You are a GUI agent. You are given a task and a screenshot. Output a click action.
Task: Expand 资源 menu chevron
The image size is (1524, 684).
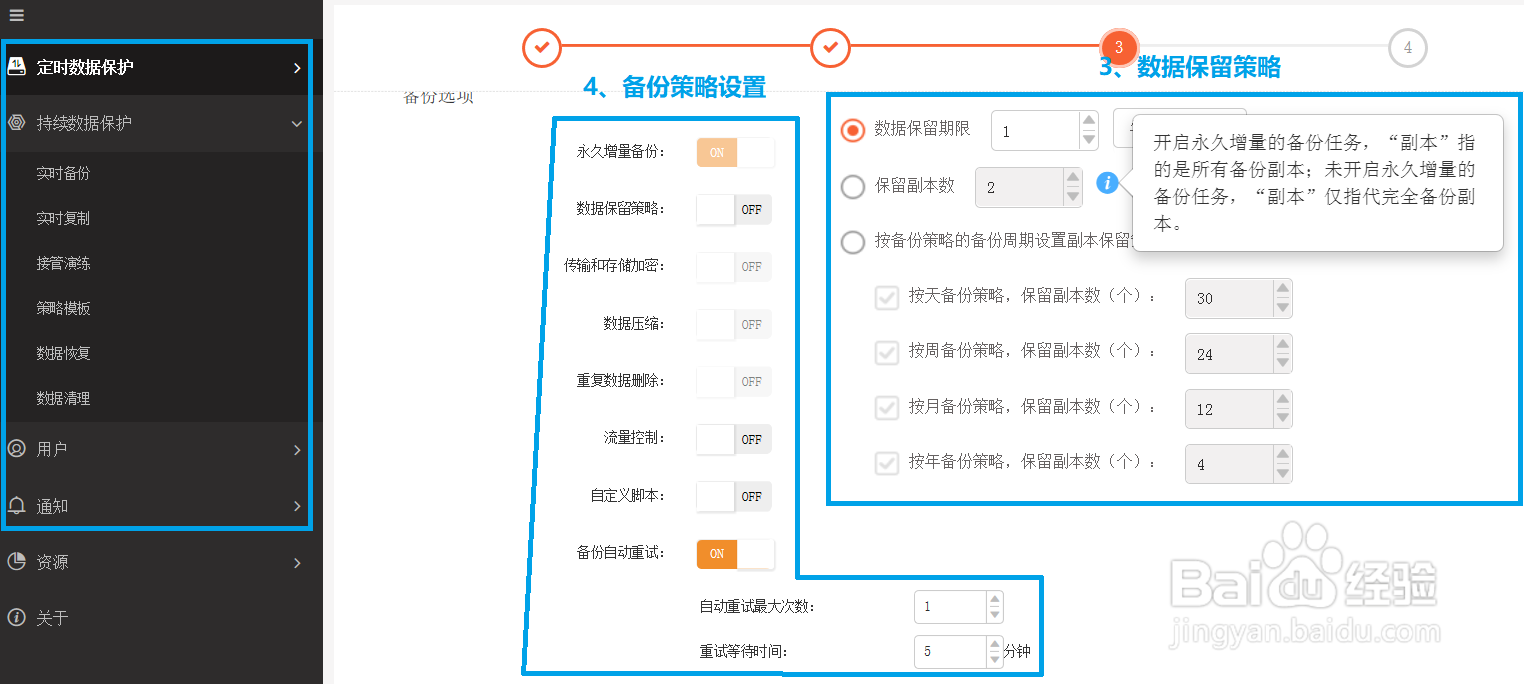(x=297, y=563)
